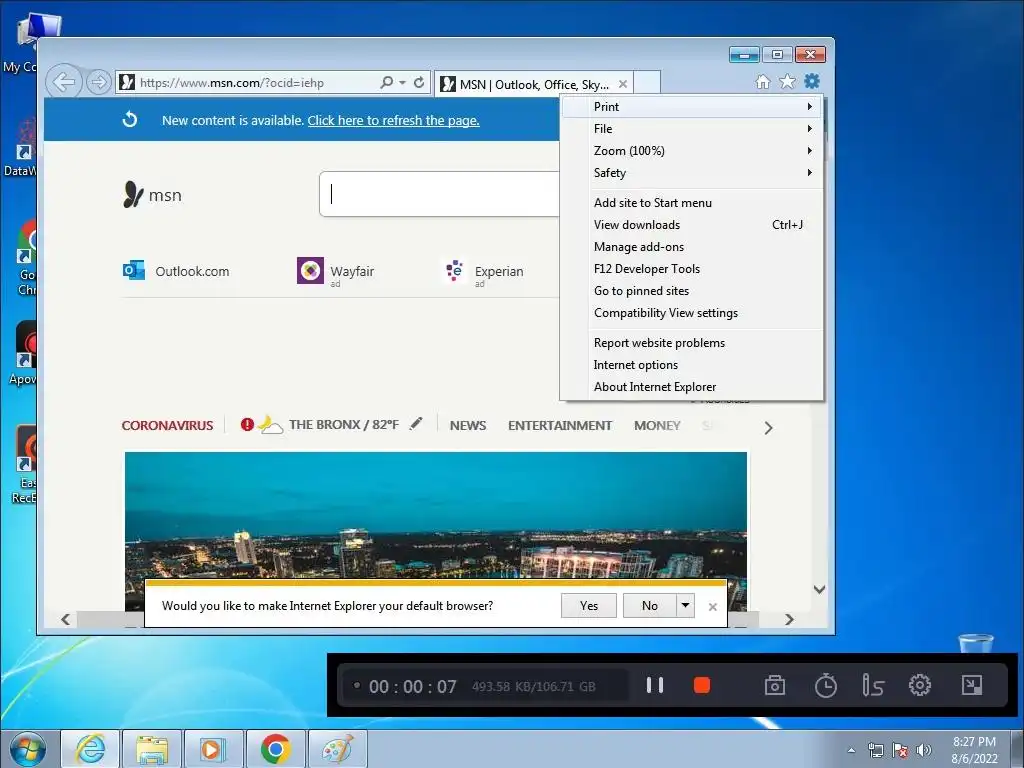Open a new blank tab

point(647,83)
